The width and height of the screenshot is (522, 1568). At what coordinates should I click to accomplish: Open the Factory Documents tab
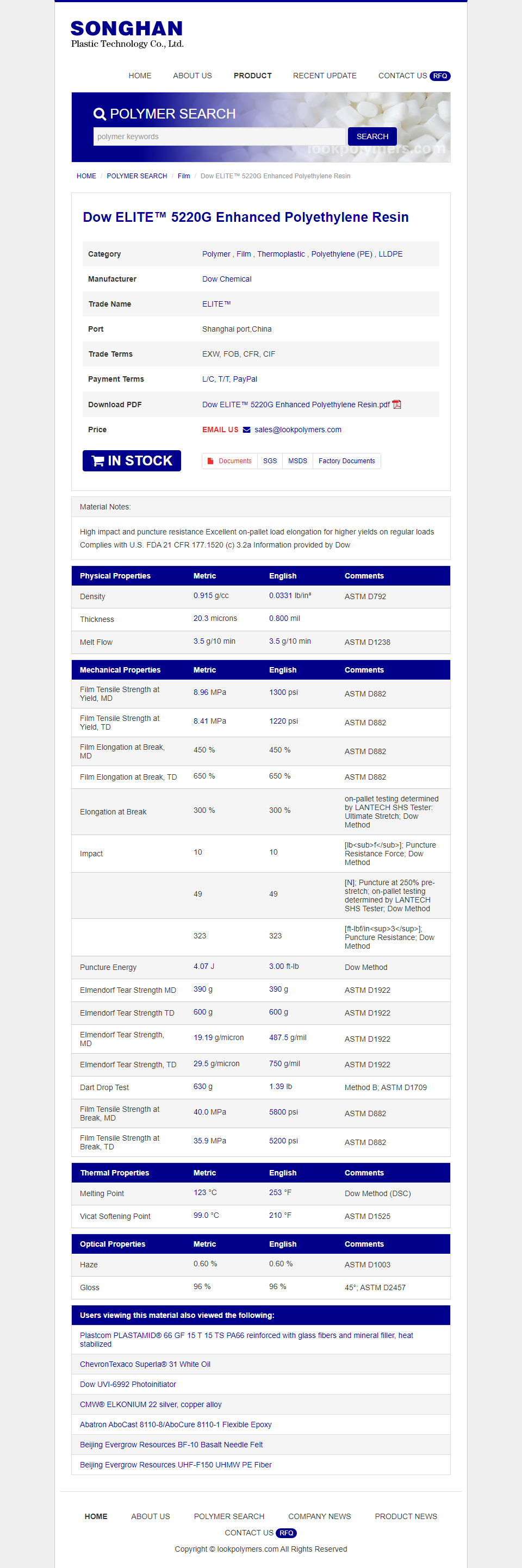pyautogui.click(x=346, y=462)
